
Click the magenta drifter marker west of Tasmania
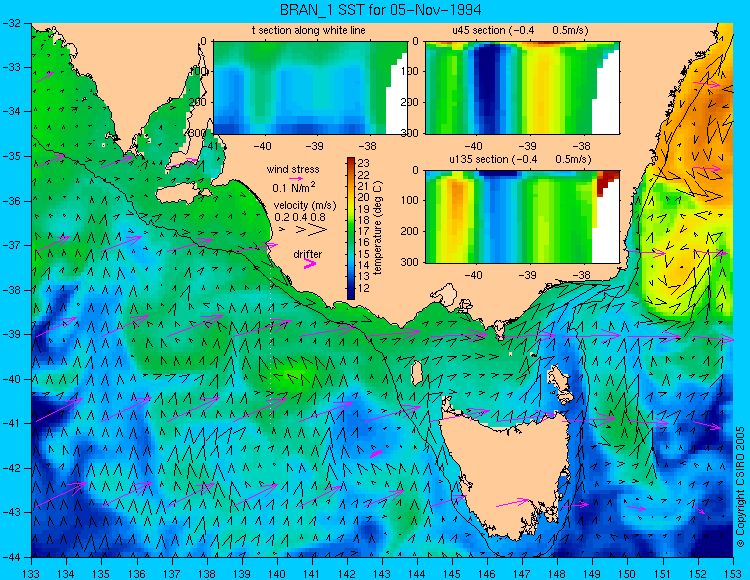376,453
